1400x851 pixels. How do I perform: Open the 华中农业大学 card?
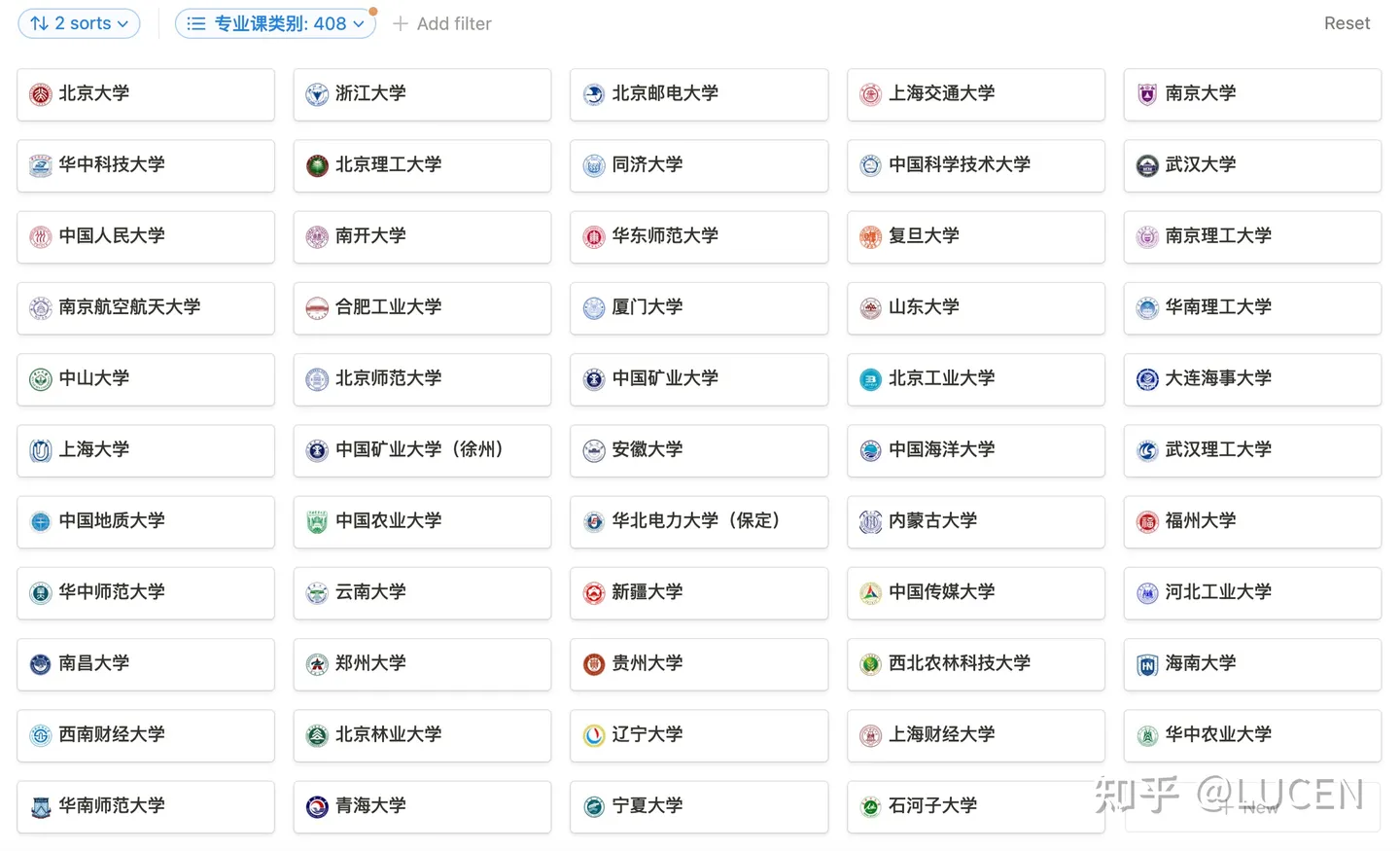tap(1252, 735)
